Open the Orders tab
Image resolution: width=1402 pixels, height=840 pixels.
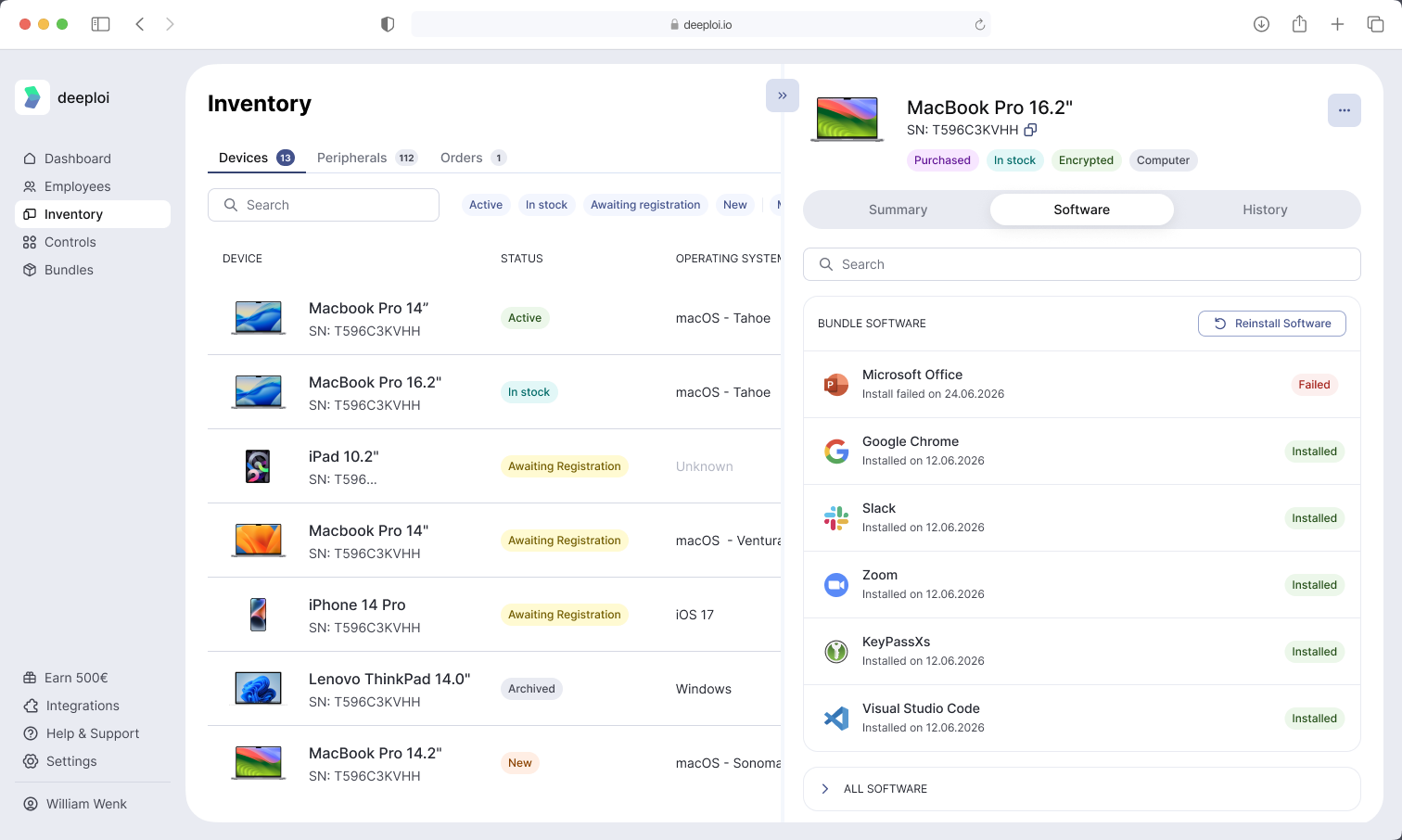tap(473, 158)
